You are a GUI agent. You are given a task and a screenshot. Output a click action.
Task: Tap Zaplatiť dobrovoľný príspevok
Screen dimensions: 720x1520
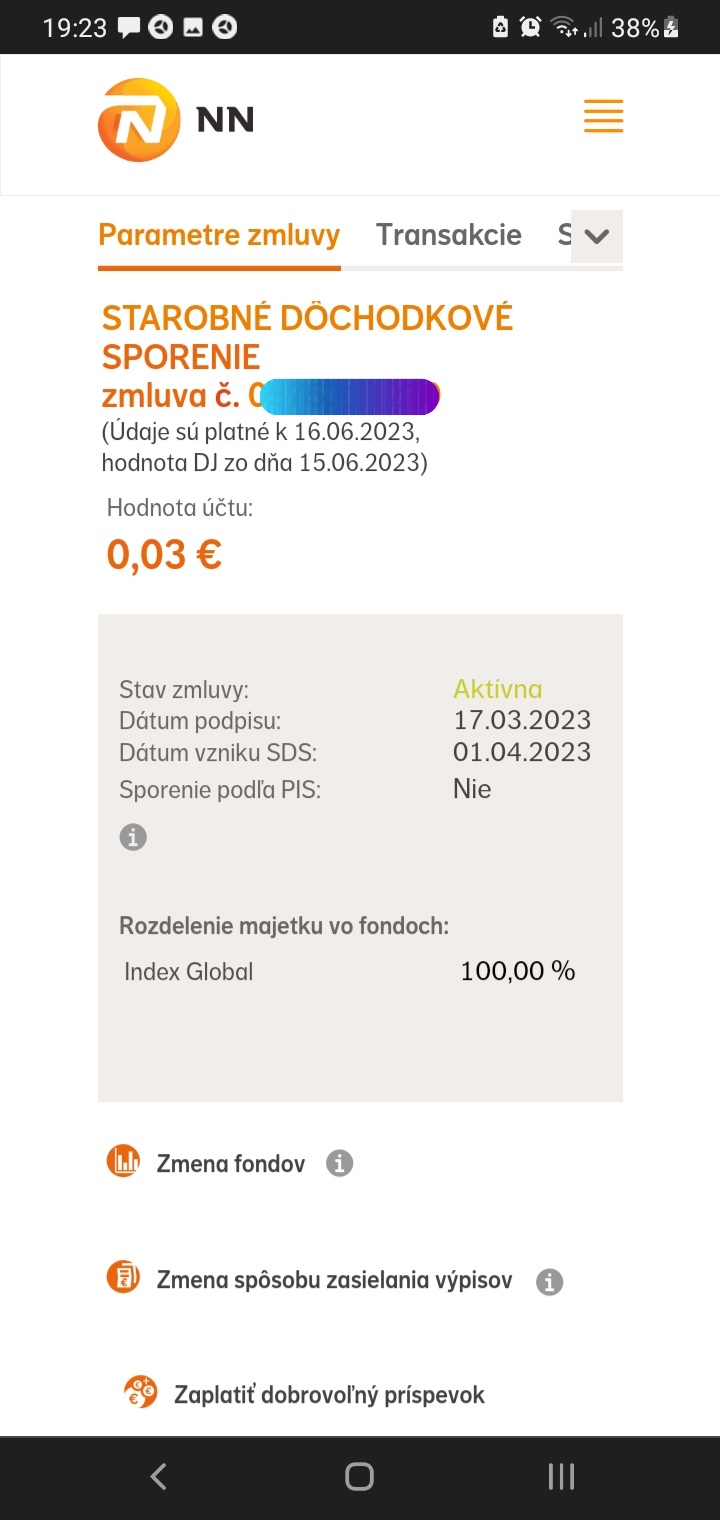pyautogui.click(x=329, y=1395)
